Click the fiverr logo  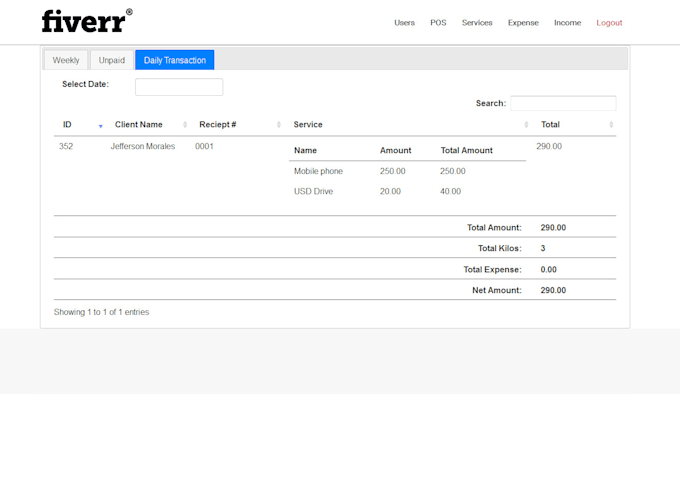87,21
